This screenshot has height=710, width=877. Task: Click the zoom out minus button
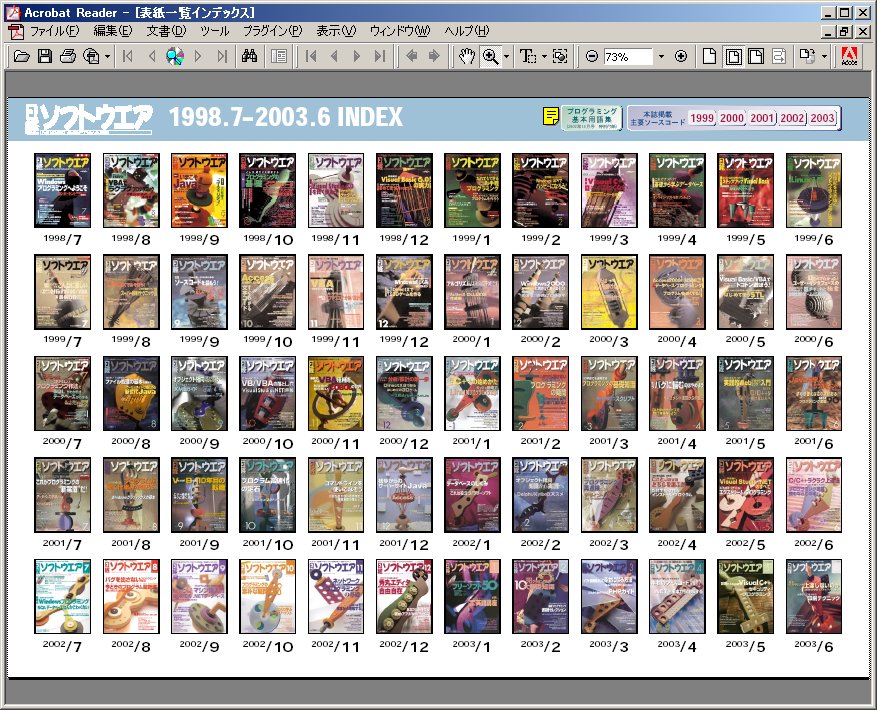tap(592, 56)
